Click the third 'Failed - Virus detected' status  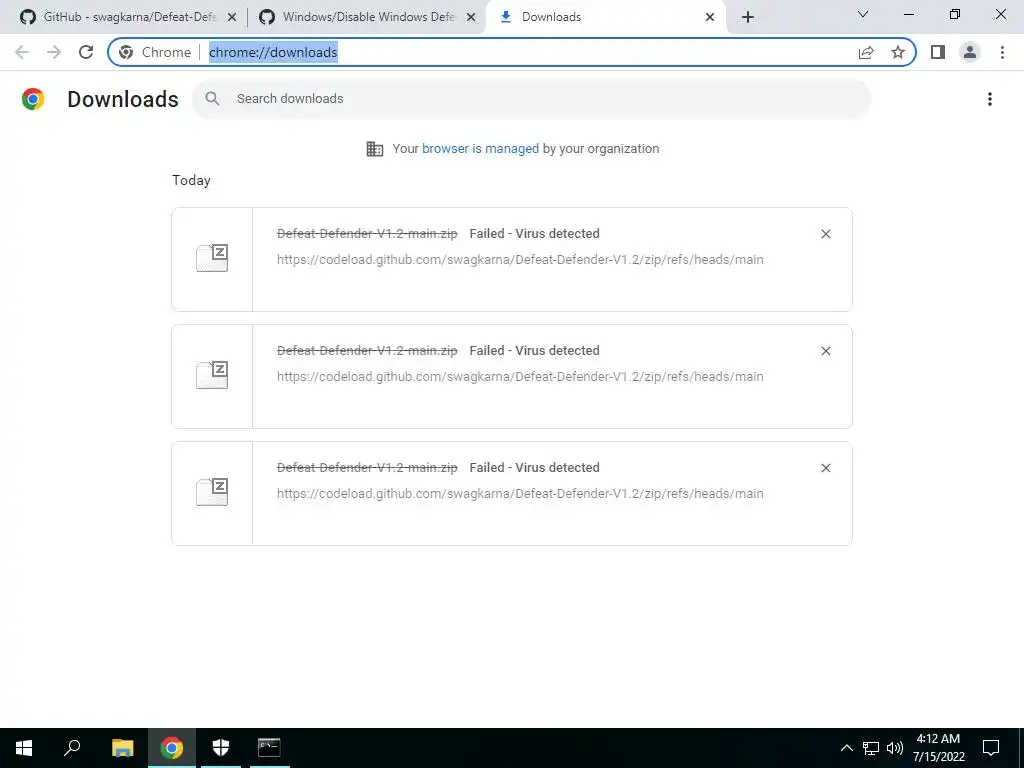534,468
